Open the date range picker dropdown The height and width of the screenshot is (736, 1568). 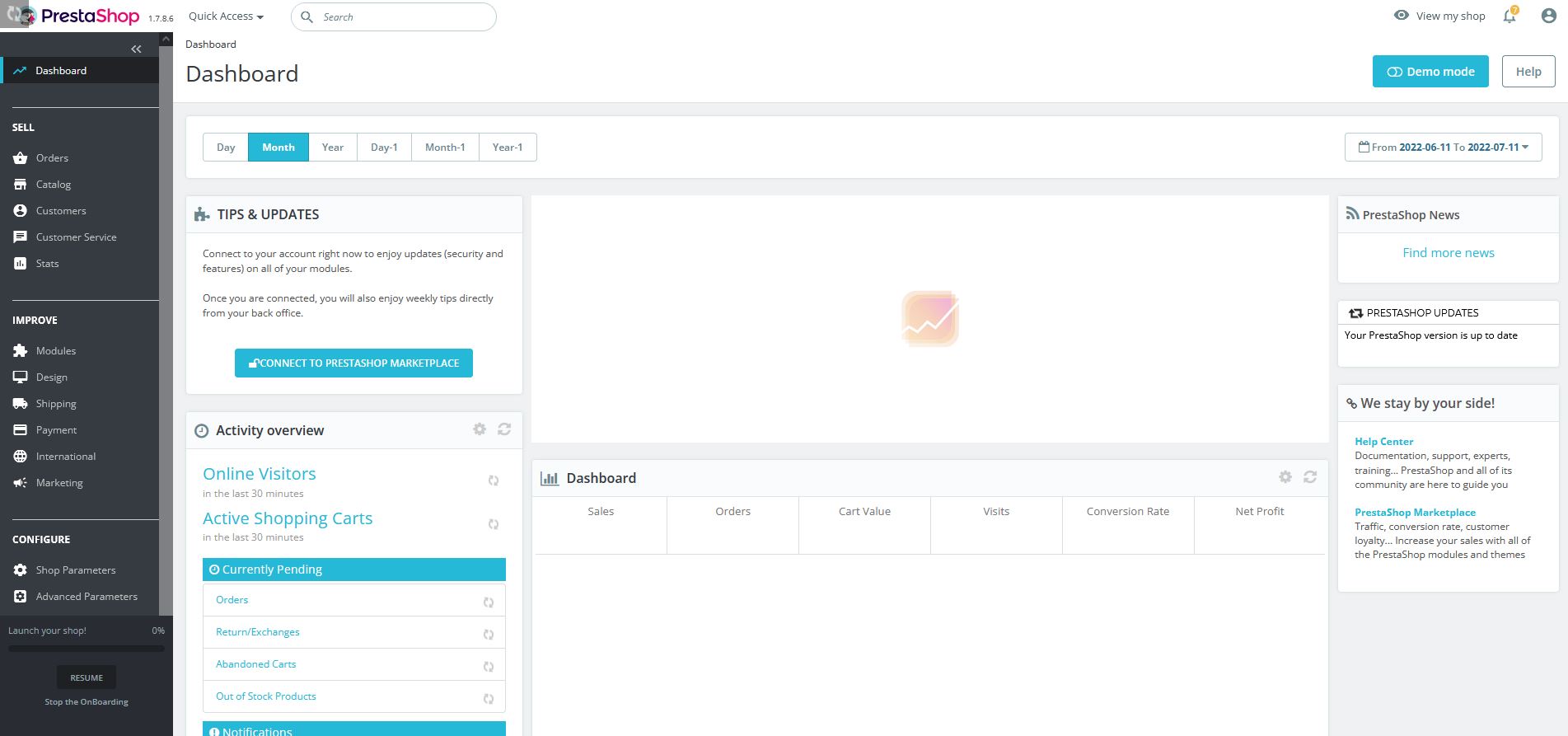coord(1444,148)
